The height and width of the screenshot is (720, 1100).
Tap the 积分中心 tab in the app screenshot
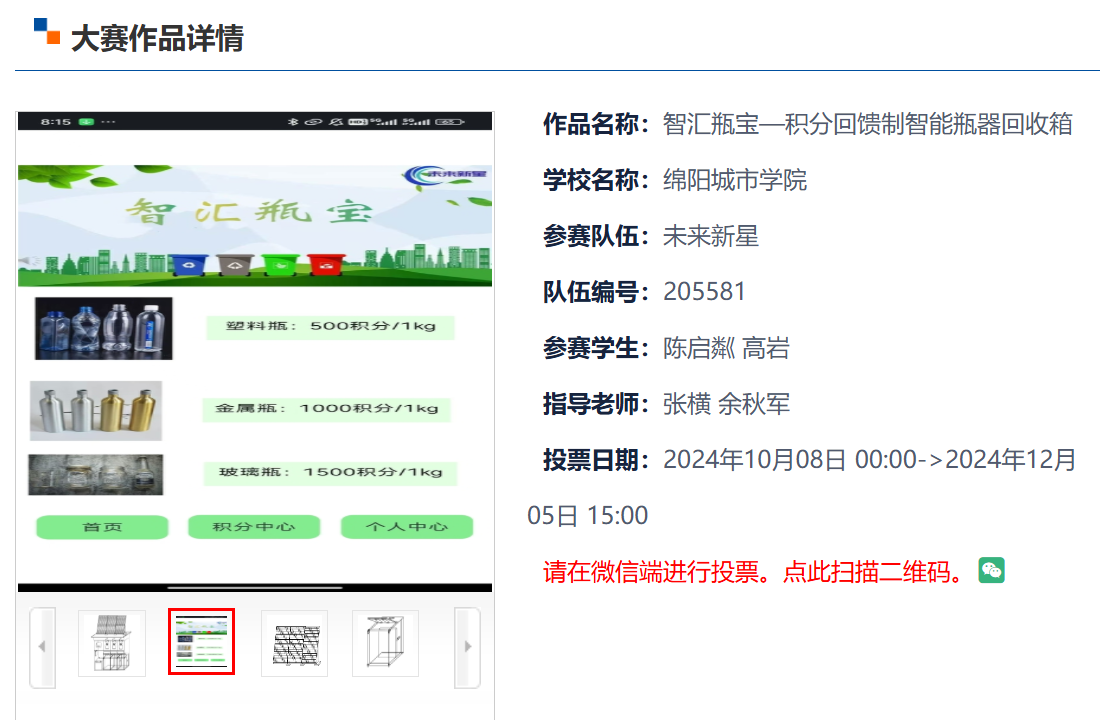(x=254, y=527)
